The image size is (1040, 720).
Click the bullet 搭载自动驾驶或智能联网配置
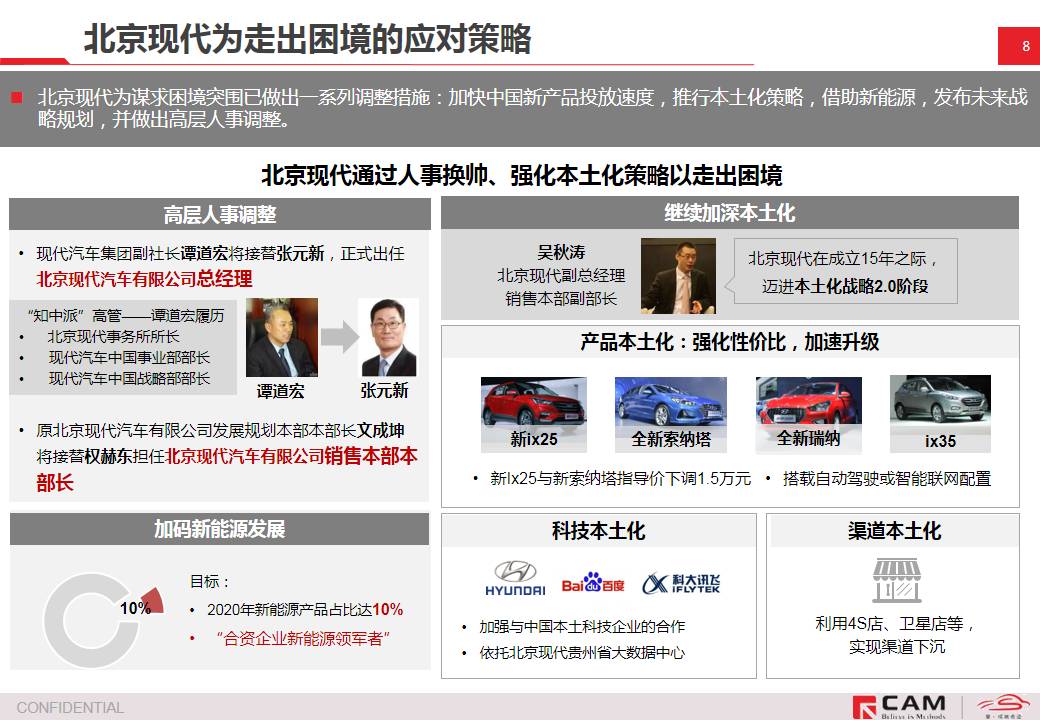click(887, 479)
